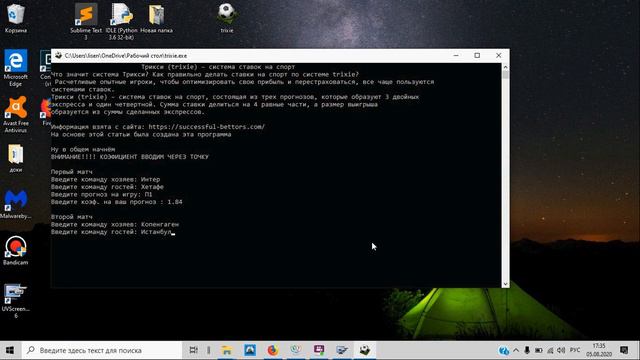Click the 'Введите команду хозяев: Копенгаген' line

point(115,224)
